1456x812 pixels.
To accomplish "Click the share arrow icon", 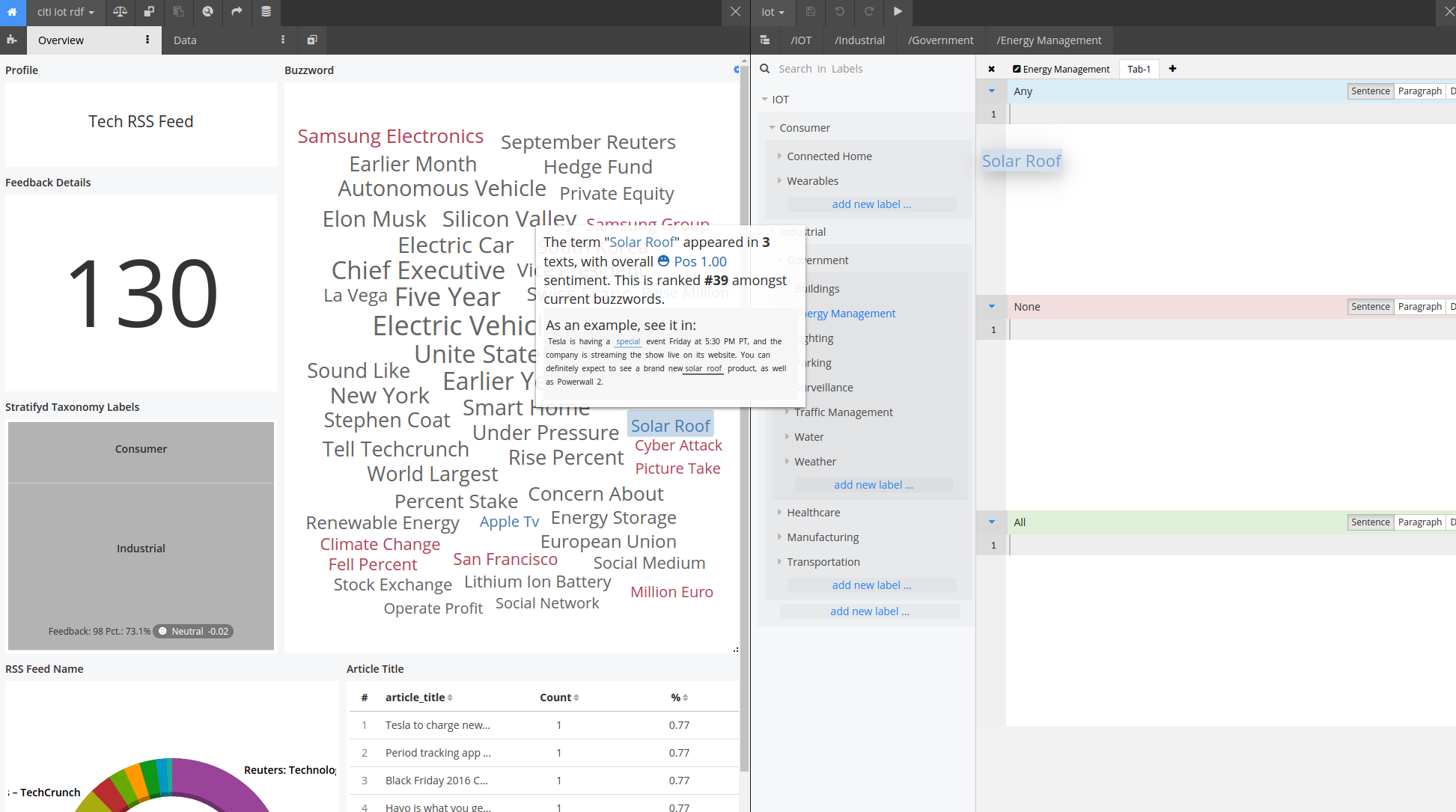I will point(237,12).
